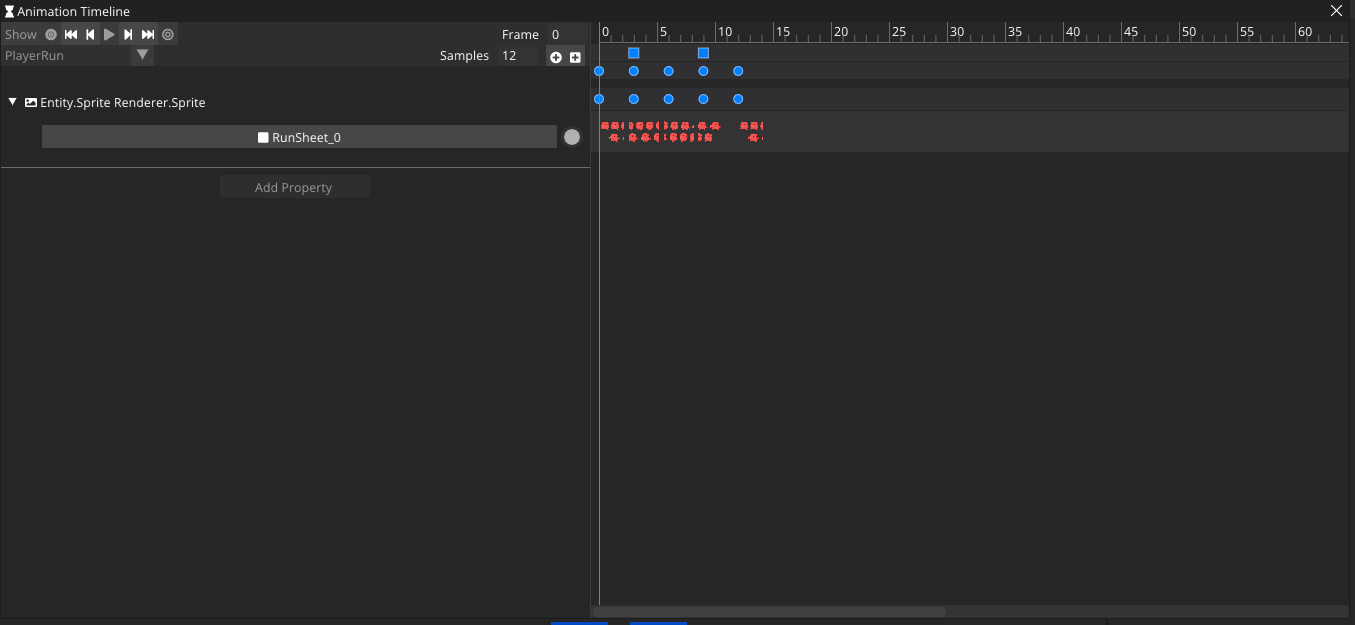
Task: Select the Entity.Sprite Renderer.Sprite row label
Action: 123,103
